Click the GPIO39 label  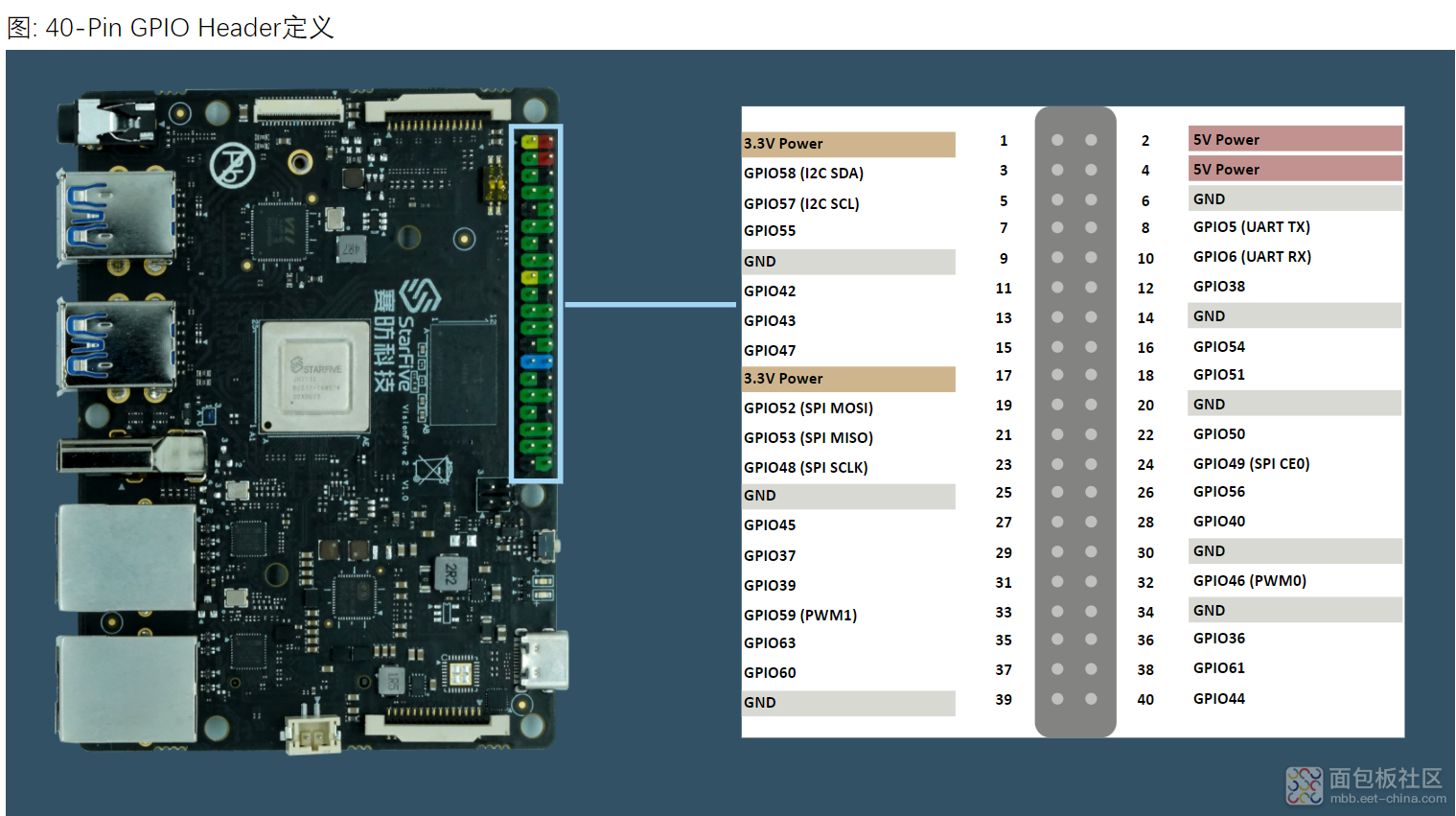(770, 586)
